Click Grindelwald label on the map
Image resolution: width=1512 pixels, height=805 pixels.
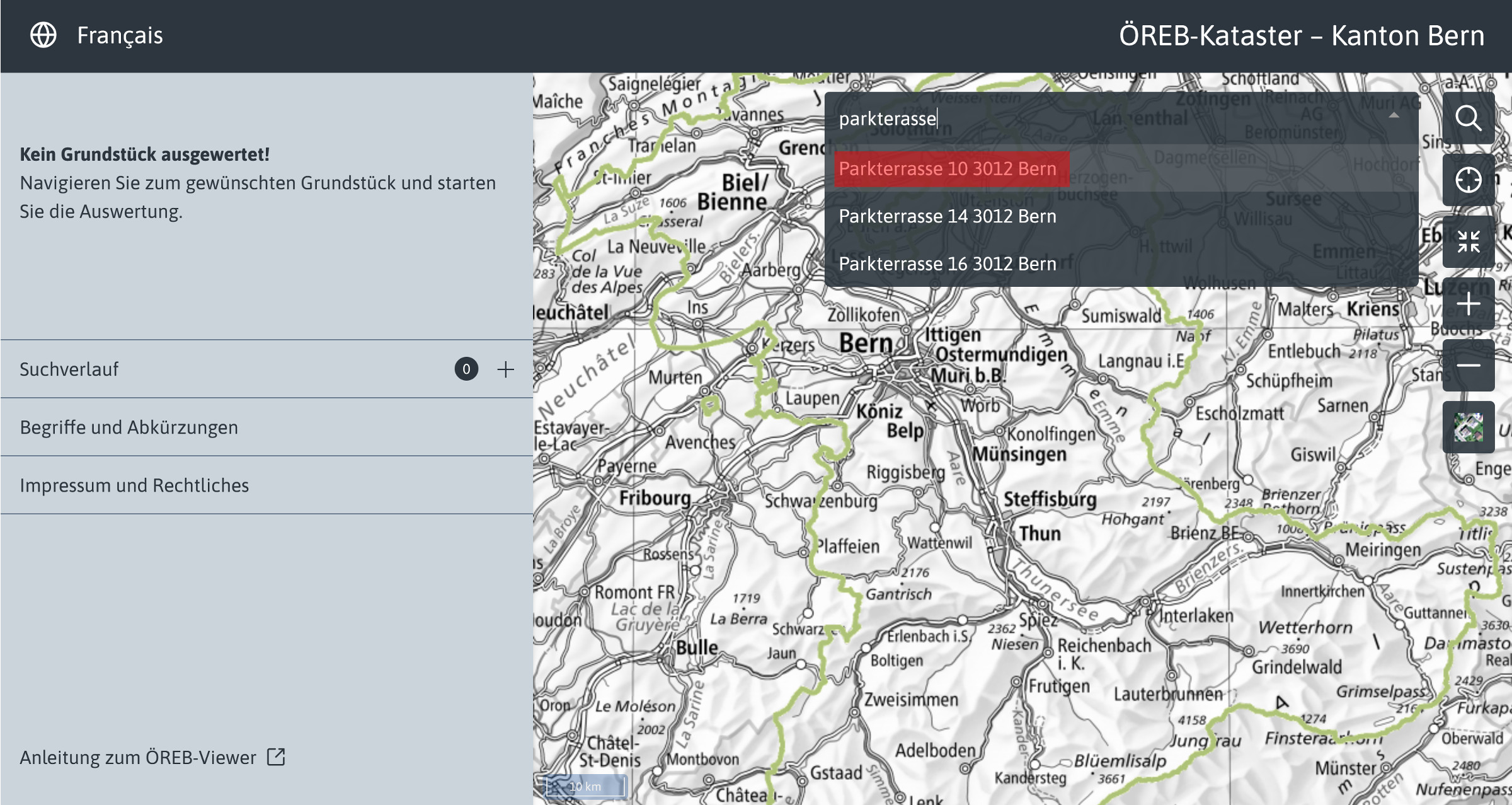(1297, 667)
